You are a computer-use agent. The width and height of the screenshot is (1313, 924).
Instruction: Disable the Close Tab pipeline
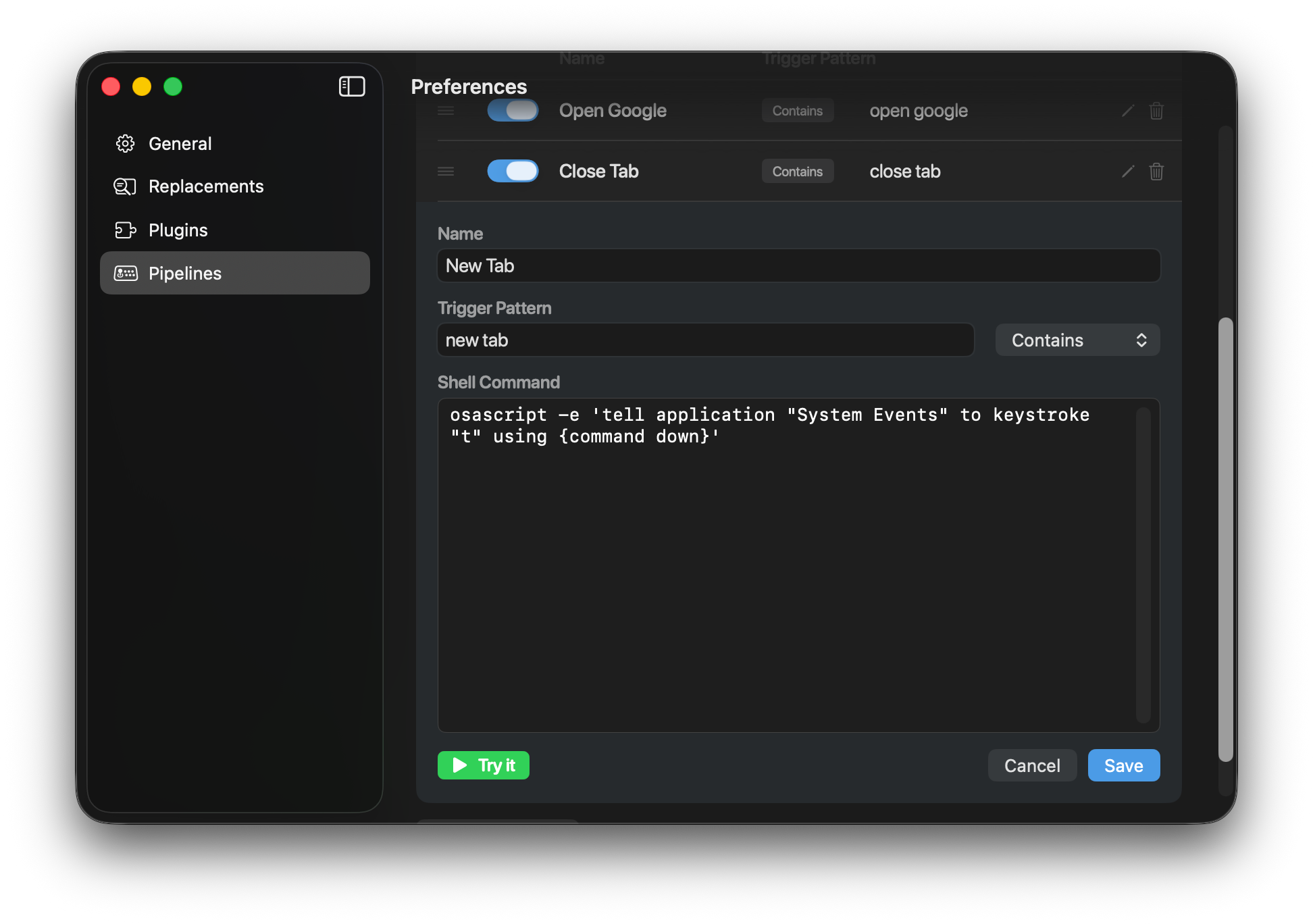click(513, 171)
